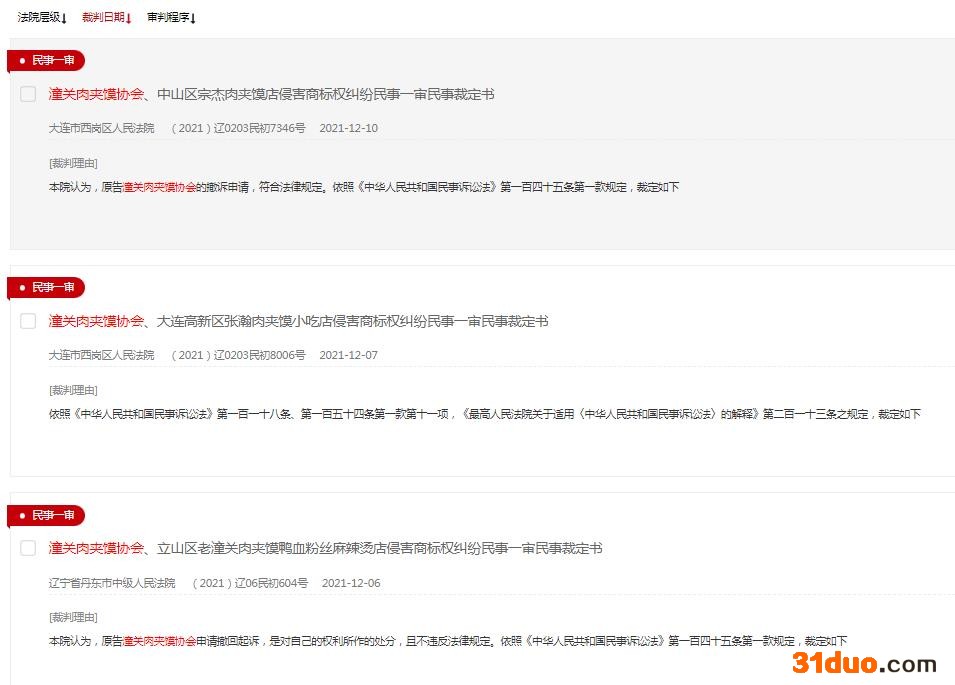Click 大连市西岗区人民法院 under the first case
Screen dimensions: 955x685
(x=101, y=128)
